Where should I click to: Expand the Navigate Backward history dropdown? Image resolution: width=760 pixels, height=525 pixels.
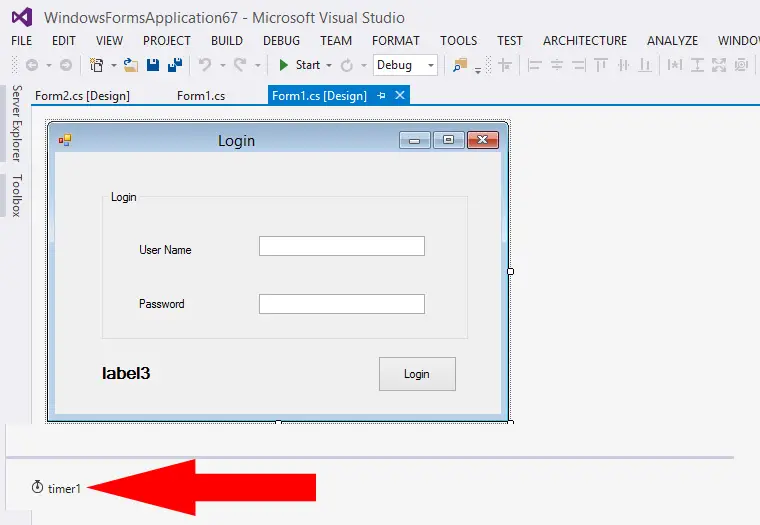pyautogui.click(x=48, y=65)
